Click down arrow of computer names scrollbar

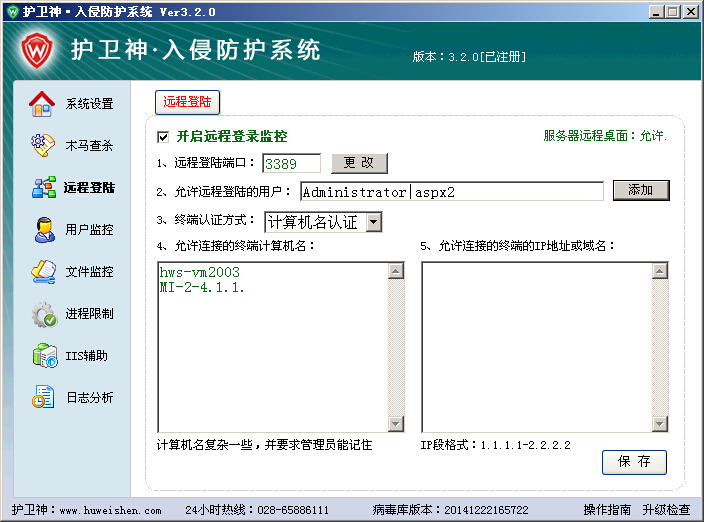click(x=396, y=424)
